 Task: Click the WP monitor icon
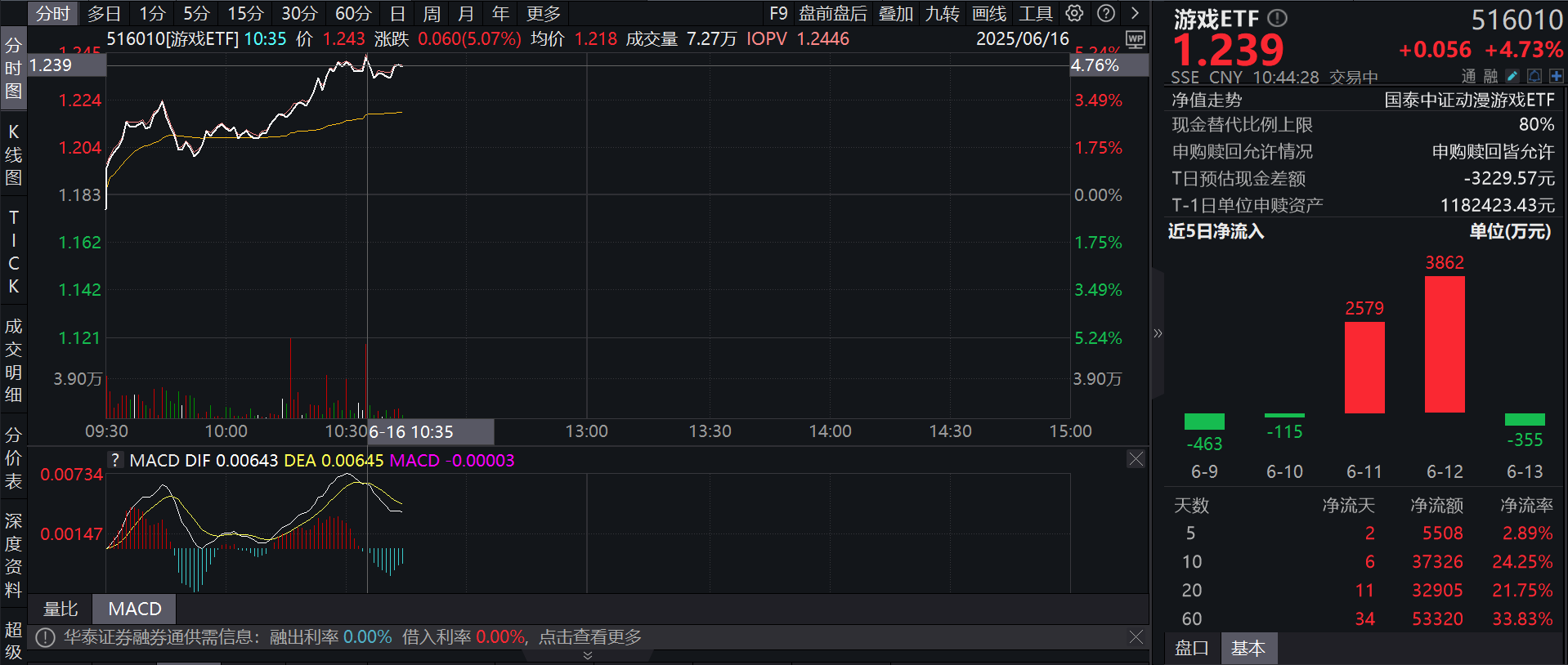pyautogui.click(x=1136, y=39)
